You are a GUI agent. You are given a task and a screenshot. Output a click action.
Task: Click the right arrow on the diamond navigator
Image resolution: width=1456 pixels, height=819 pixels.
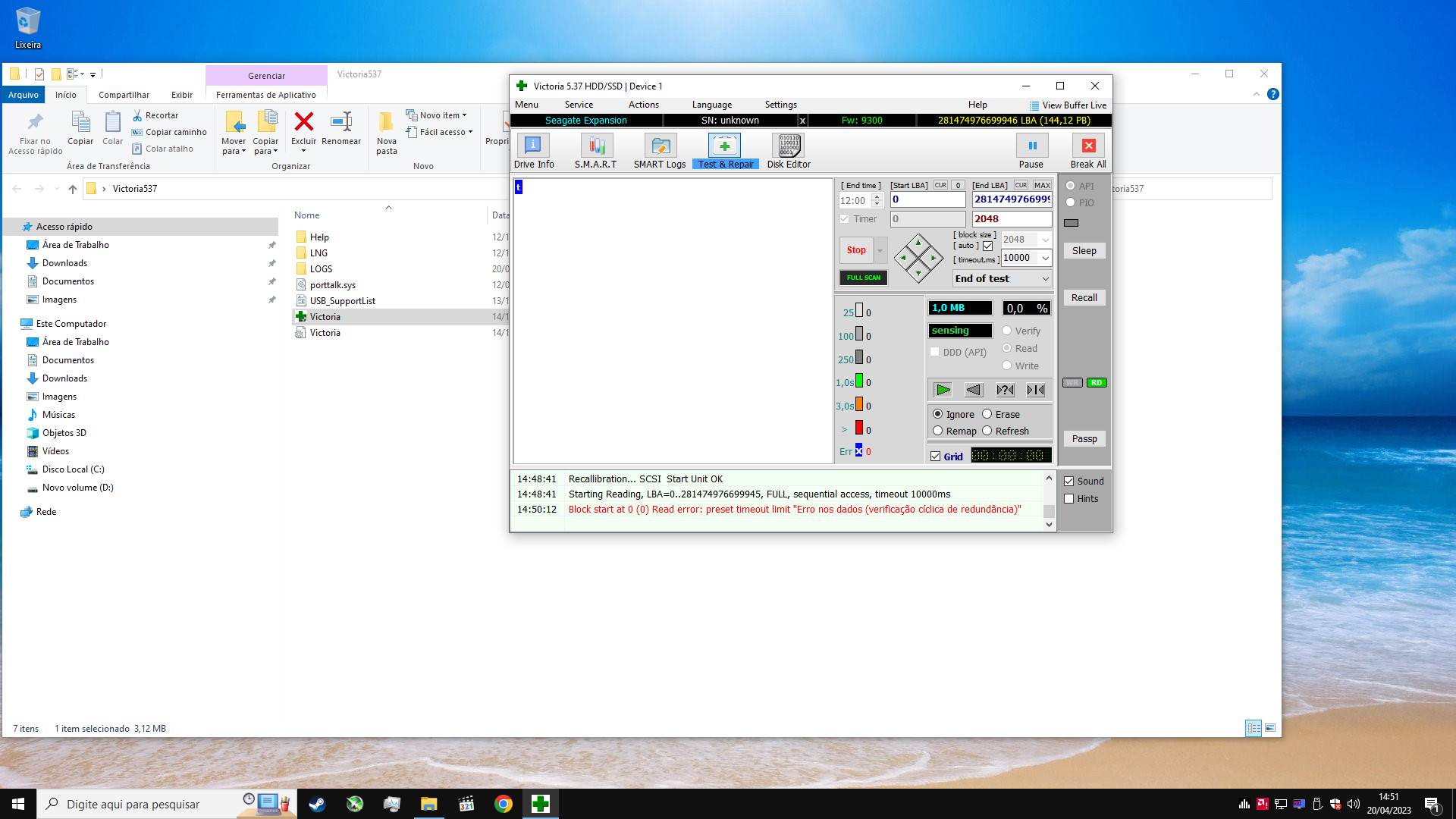point(934,258)
